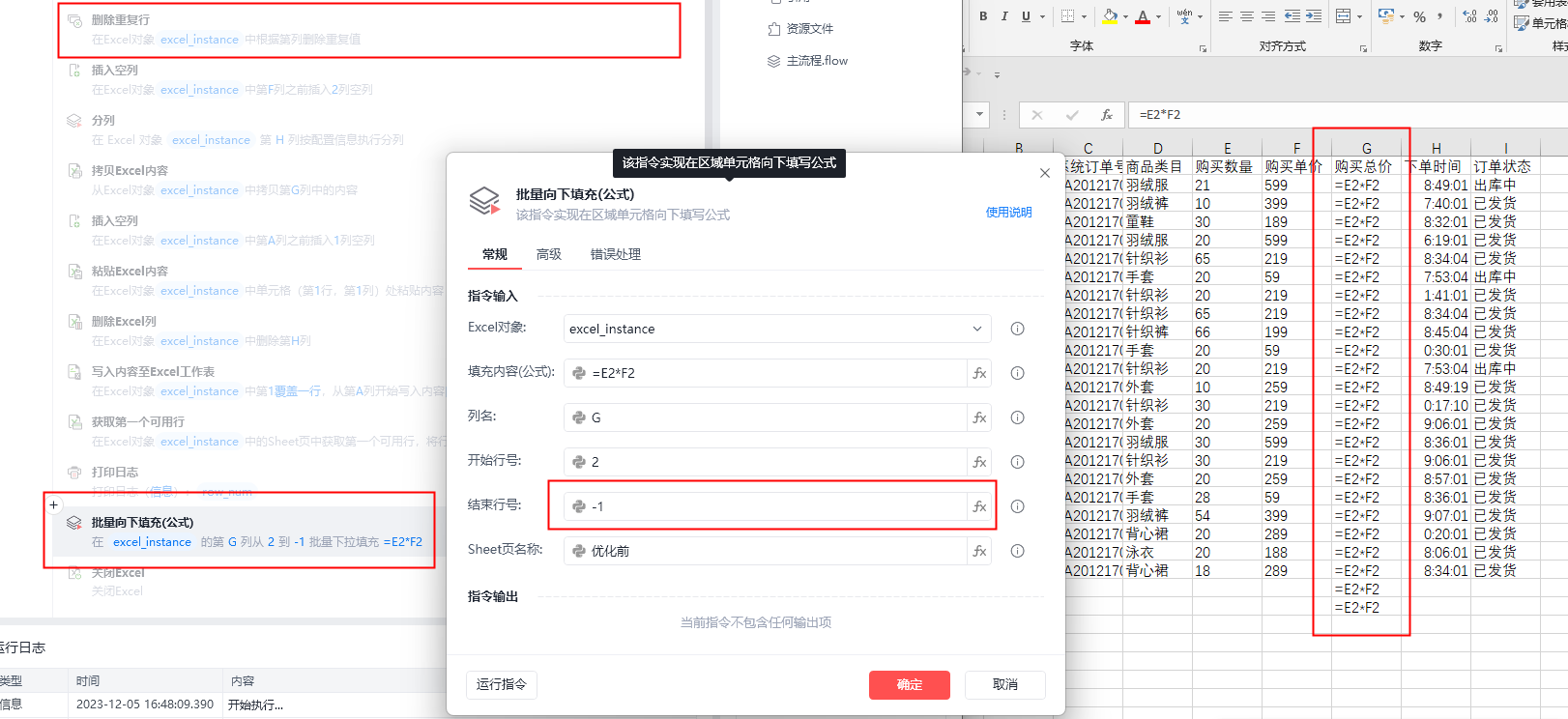Click the Python icon in 开始行号 field
This screenshot has width=1568, height=719.
pos(579,462)
